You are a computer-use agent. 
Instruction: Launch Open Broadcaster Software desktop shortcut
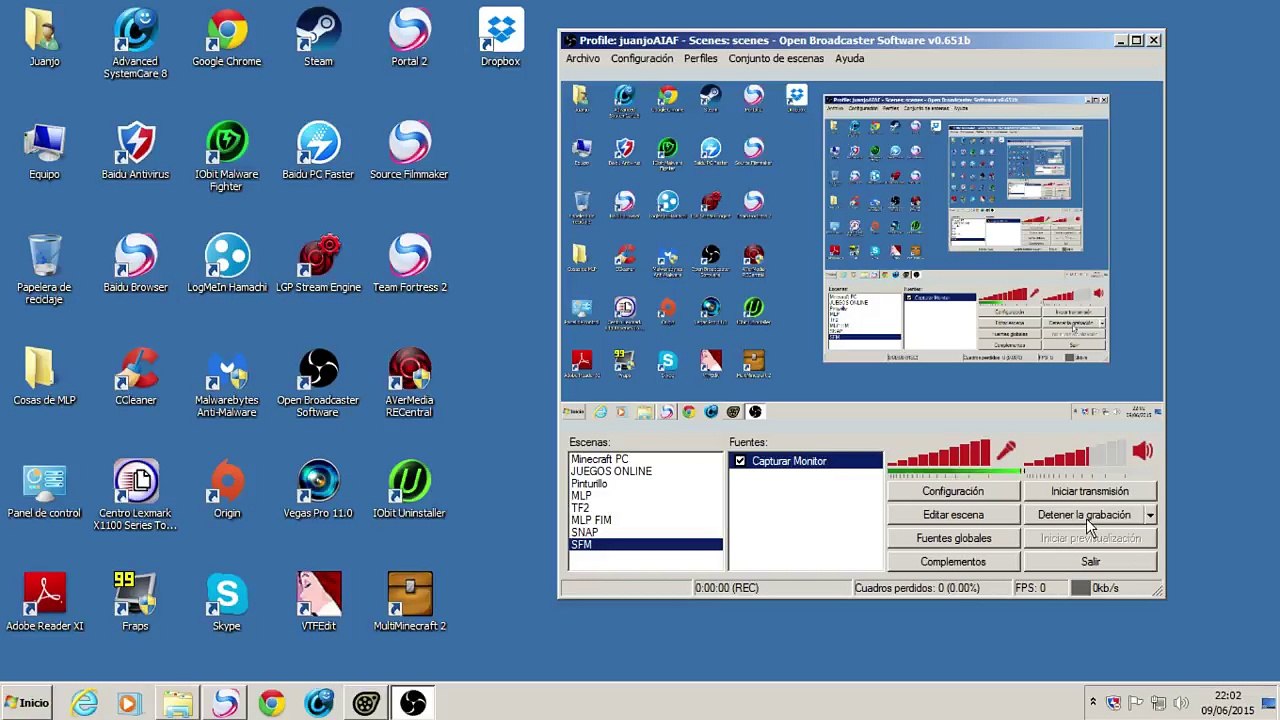click(318, 383)
